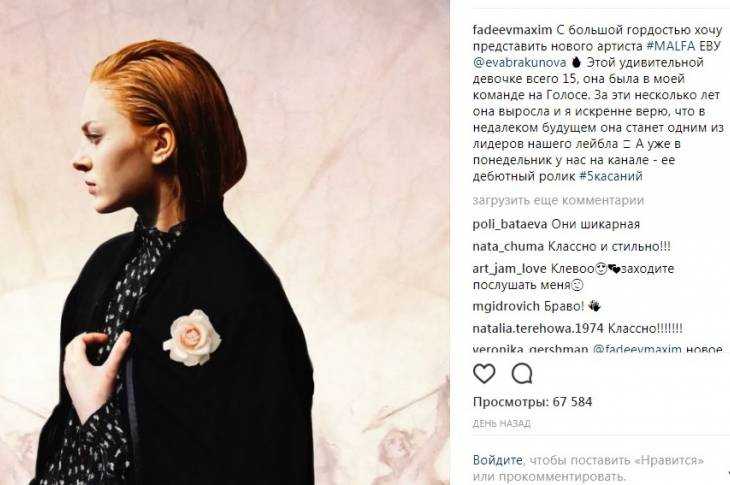Open nata_chuma commenter profile
This screenshot has width=730, height=485.
(508, 247)
